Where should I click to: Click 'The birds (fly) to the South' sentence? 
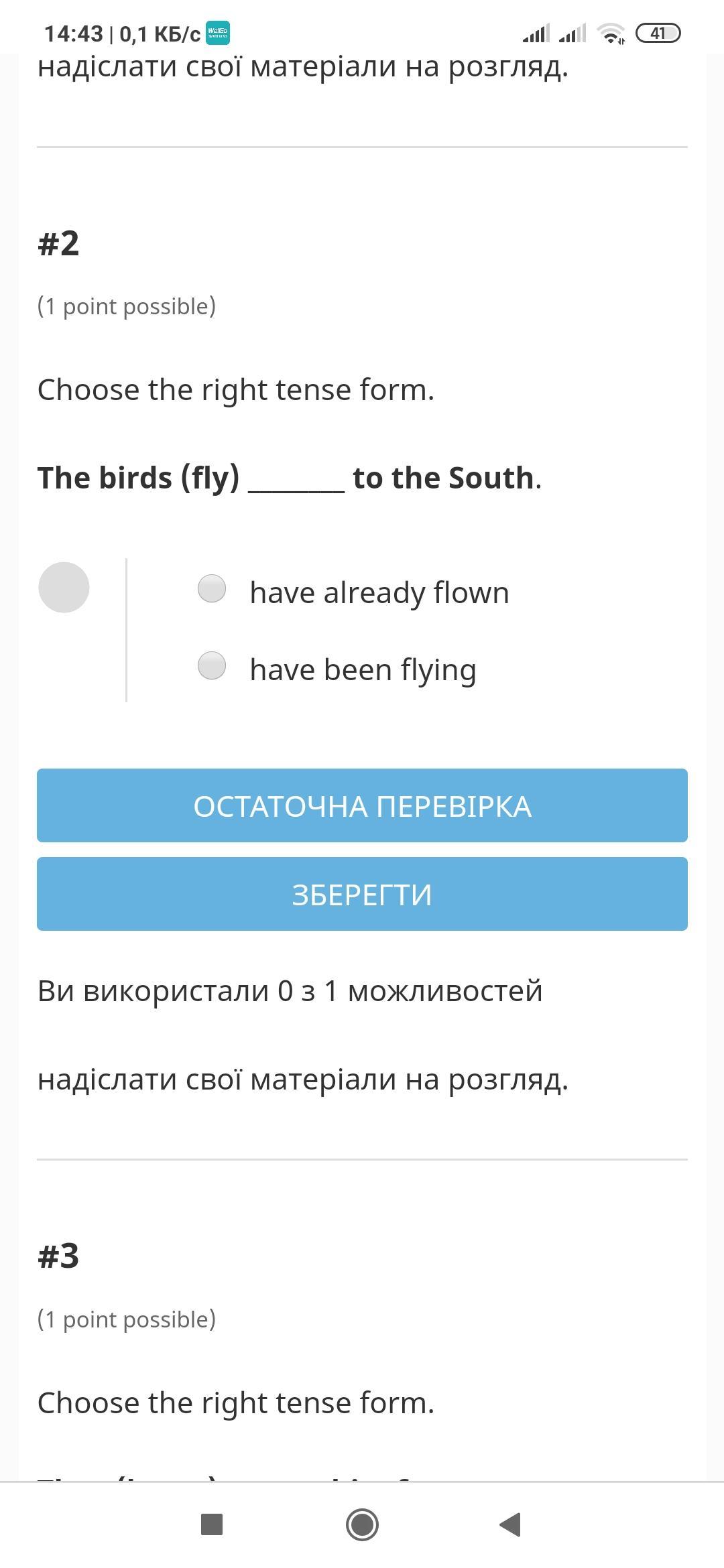point(290,478)
